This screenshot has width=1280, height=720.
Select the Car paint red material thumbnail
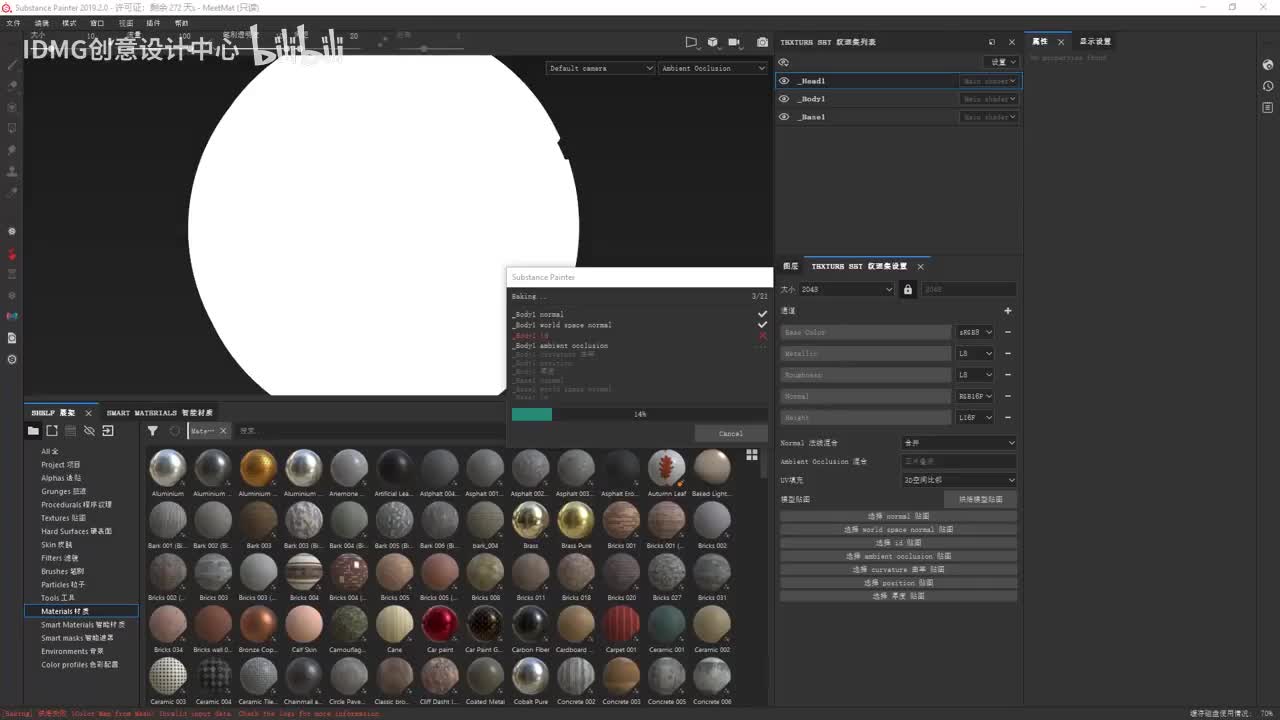tap(440, 625)
